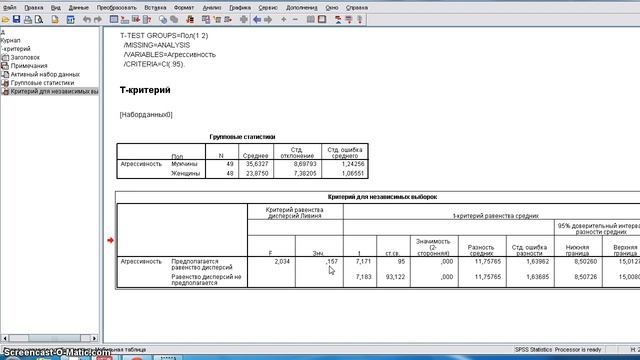This screenshot has height=360, width=640.
Task: Open the Графика menu
Action: pyautogui.click(x=240, y=7)
